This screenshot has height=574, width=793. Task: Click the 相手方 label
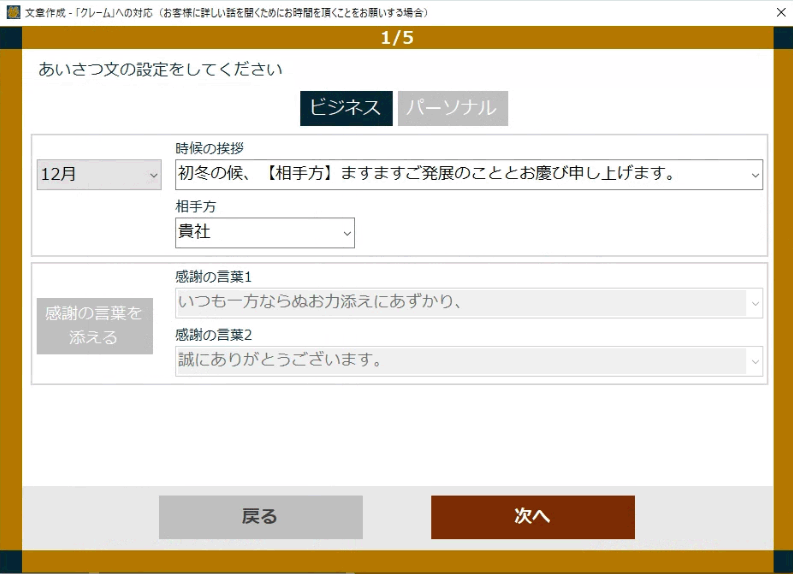(x=196, y=206)
